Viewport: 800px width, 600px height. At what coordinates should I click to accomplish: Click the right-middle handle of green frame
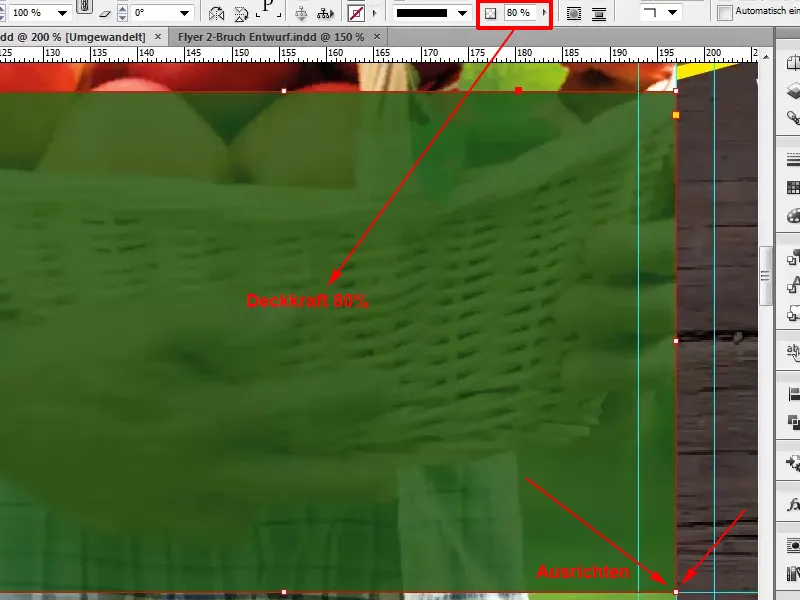coord(676,341)
